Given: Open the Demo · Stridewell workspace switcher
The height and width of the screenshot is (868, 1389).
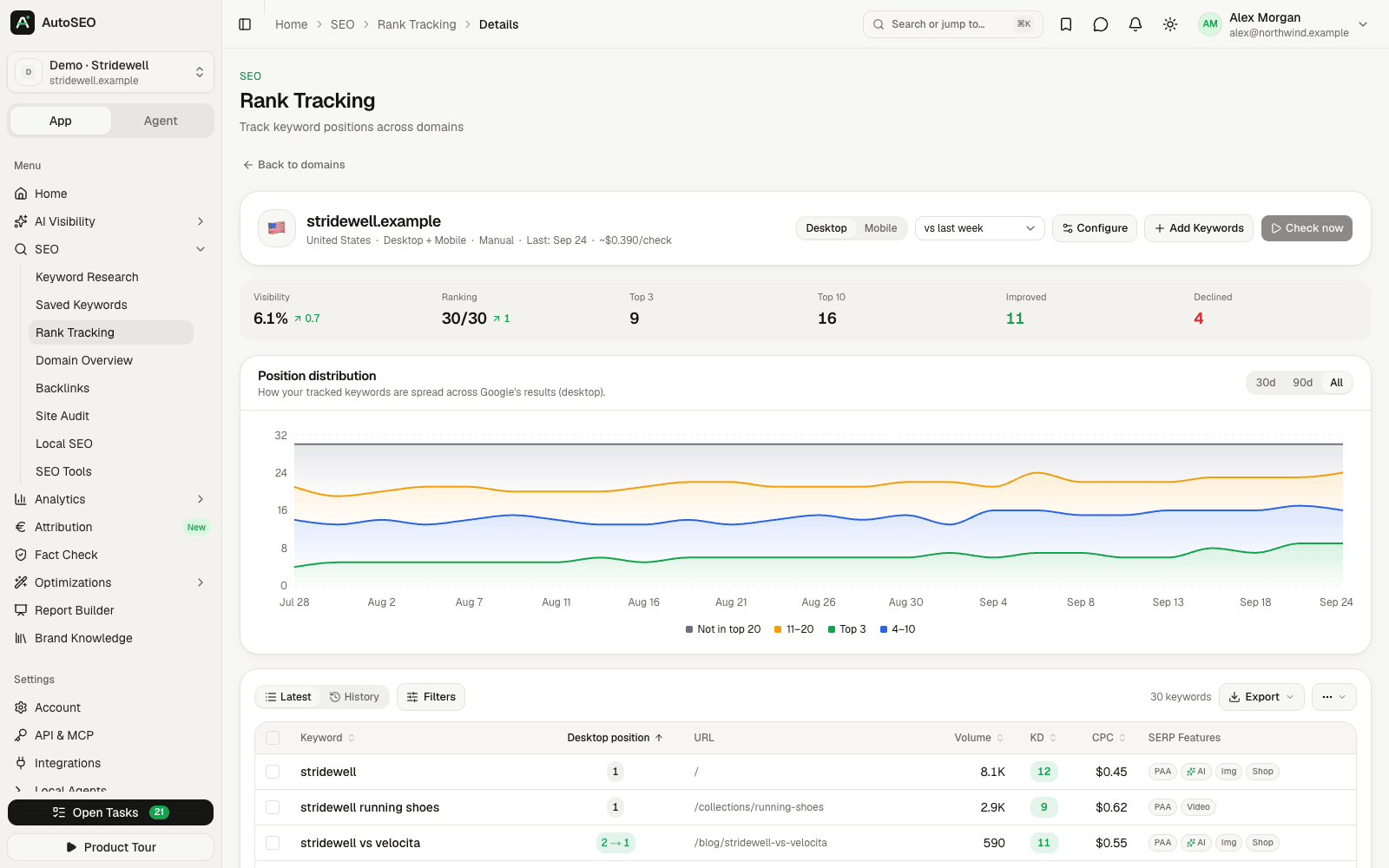Looking at the screenshot, I should [111, 72].
